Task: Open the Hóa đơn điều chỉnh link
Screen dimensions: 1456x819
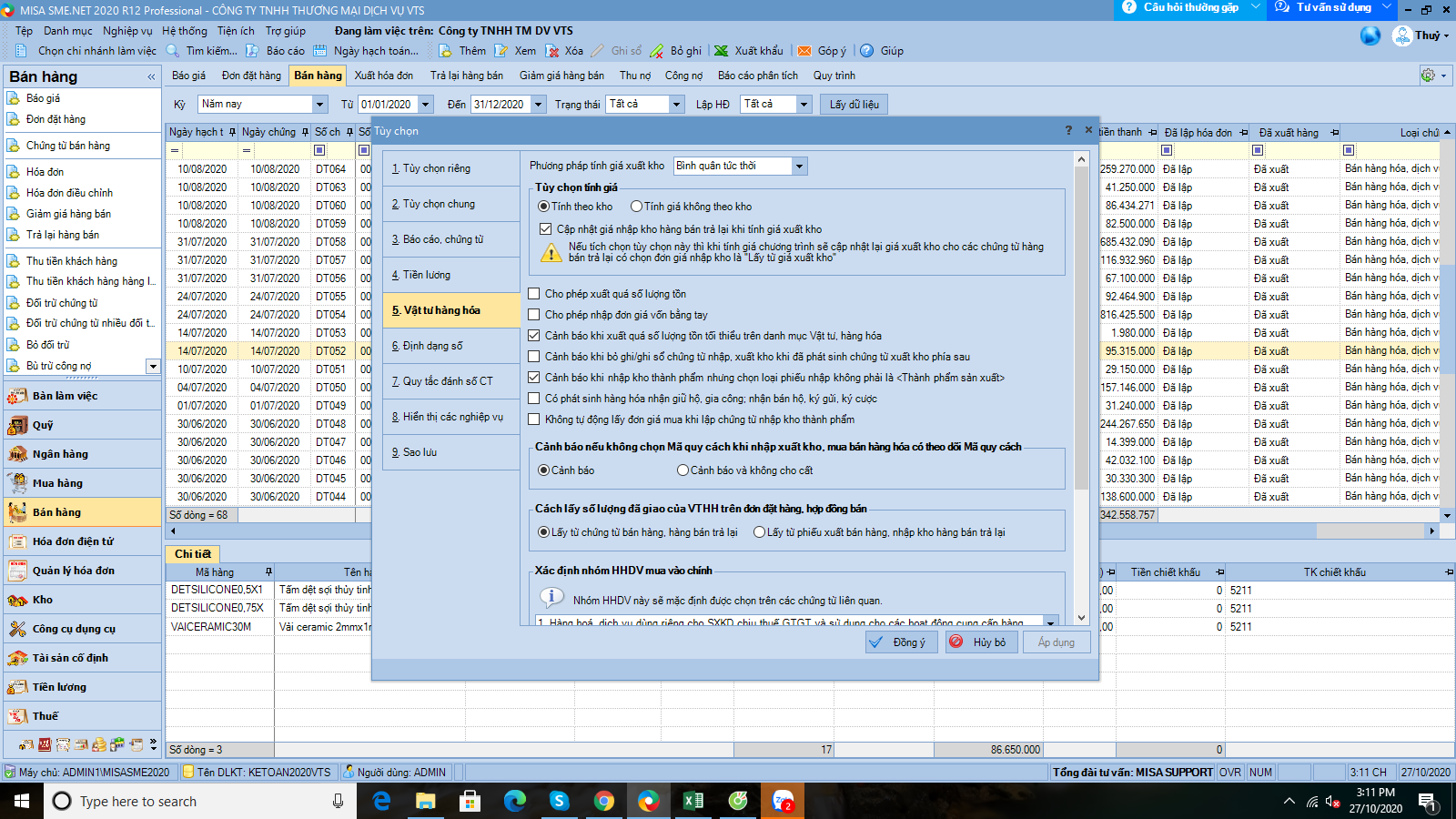Action: coord(69,193)
